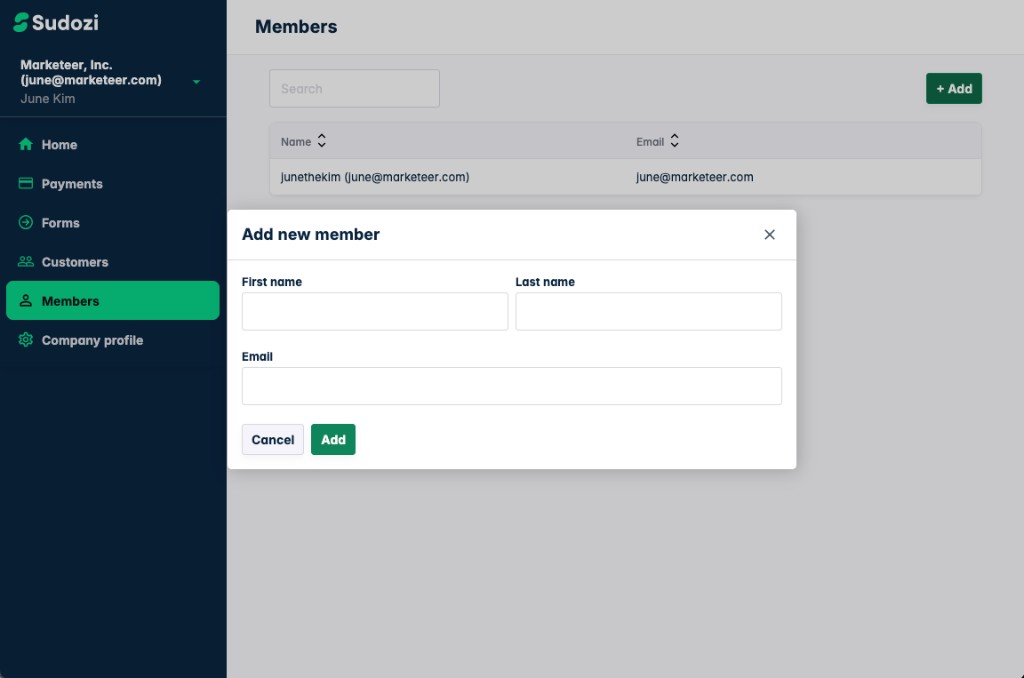Image resolution: width=1024 pixels, height=678 pixels.
Task: Dismiss the dialog with the X icon
Action: point(769,234)
